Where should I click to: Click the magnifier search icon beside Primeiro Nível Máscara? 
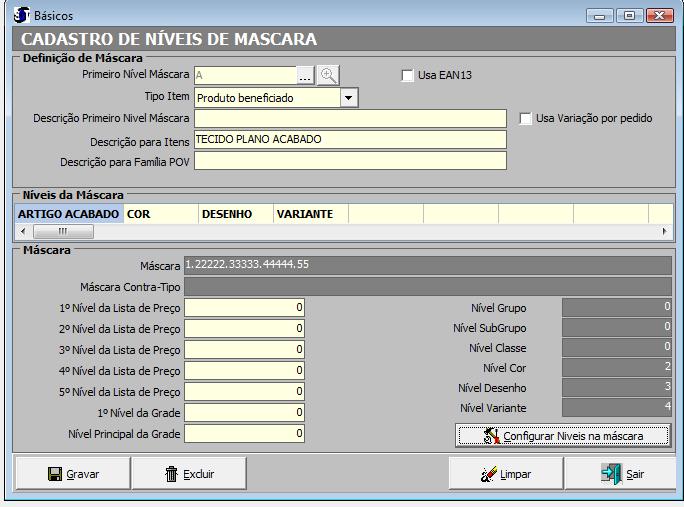click(328, 75)
